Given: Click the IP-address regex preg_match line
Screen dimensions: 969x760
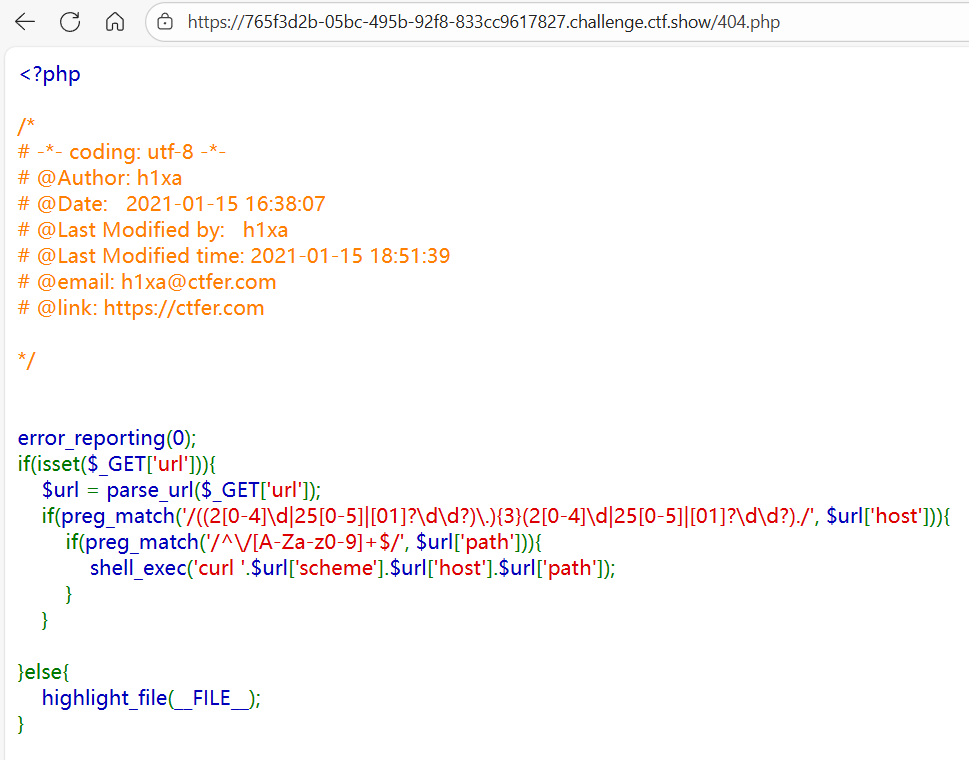Looking at the screenshot, I should click(x=496, y=516).
